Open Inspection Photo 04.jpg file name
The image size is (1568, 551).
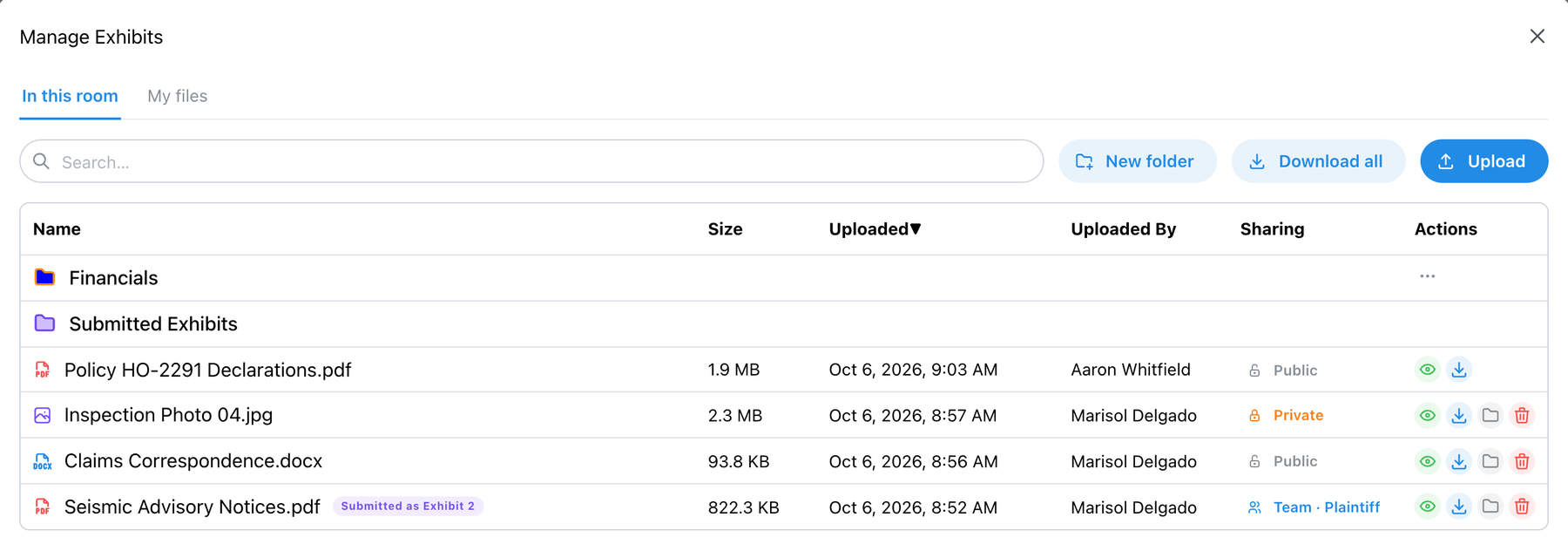point(169,415)
